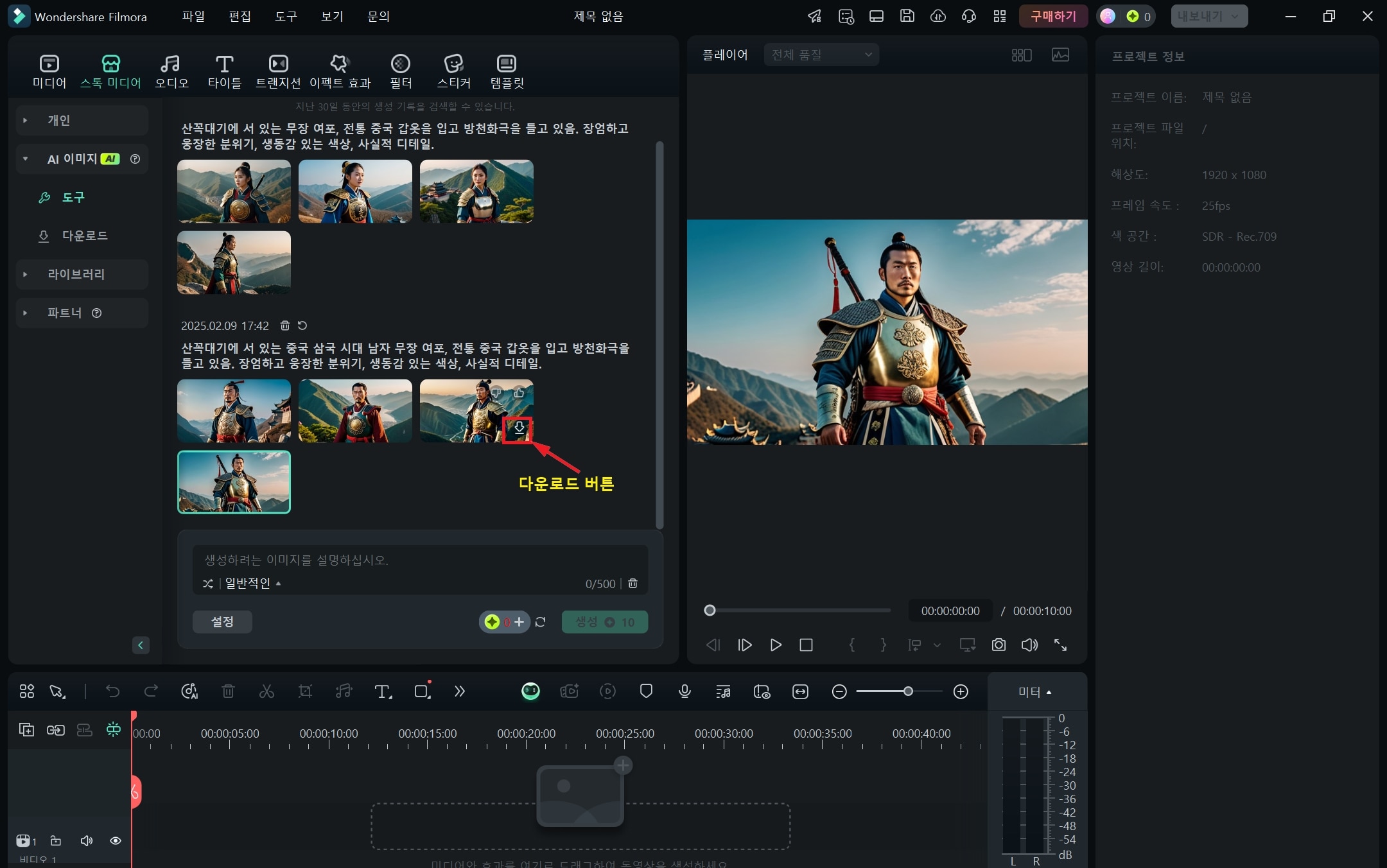
Task: Like the third male warrior image
Action: click(519, 392)
